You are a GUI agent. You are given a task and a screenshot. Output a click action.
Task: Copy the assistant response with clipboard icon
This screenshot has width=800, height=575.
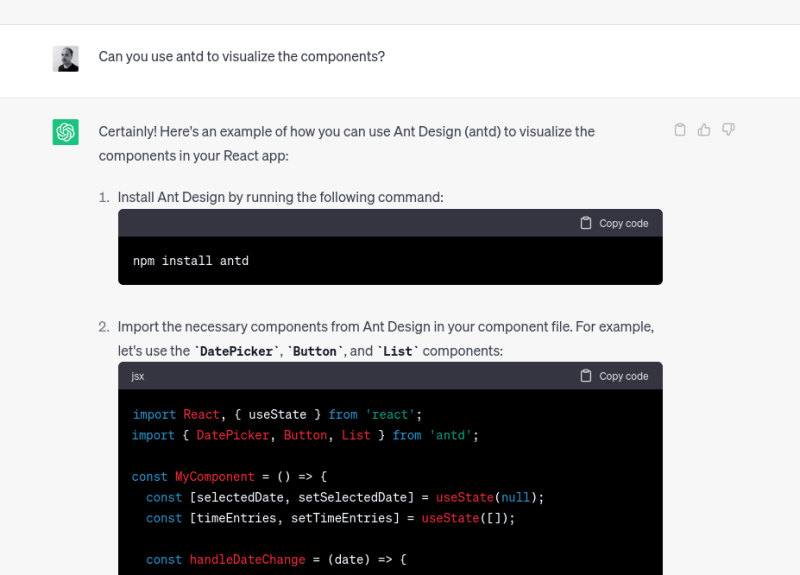point(680,130)
